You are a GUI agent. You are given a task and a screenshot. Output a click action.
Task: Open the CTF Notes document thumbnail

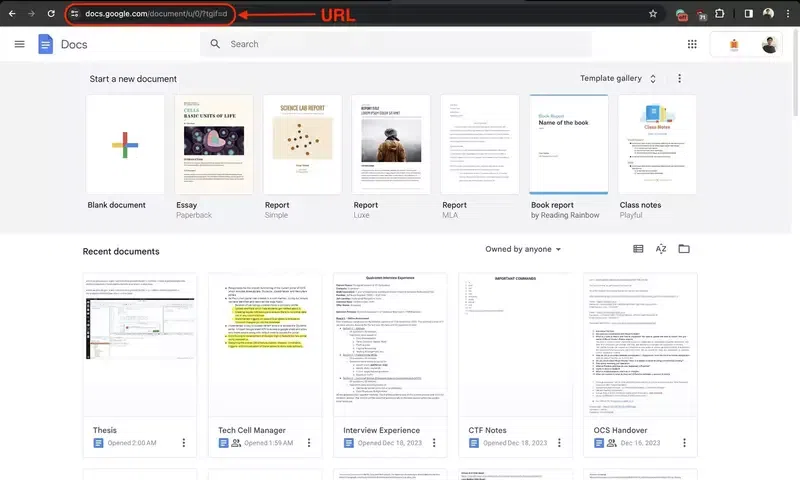[515, 345]
